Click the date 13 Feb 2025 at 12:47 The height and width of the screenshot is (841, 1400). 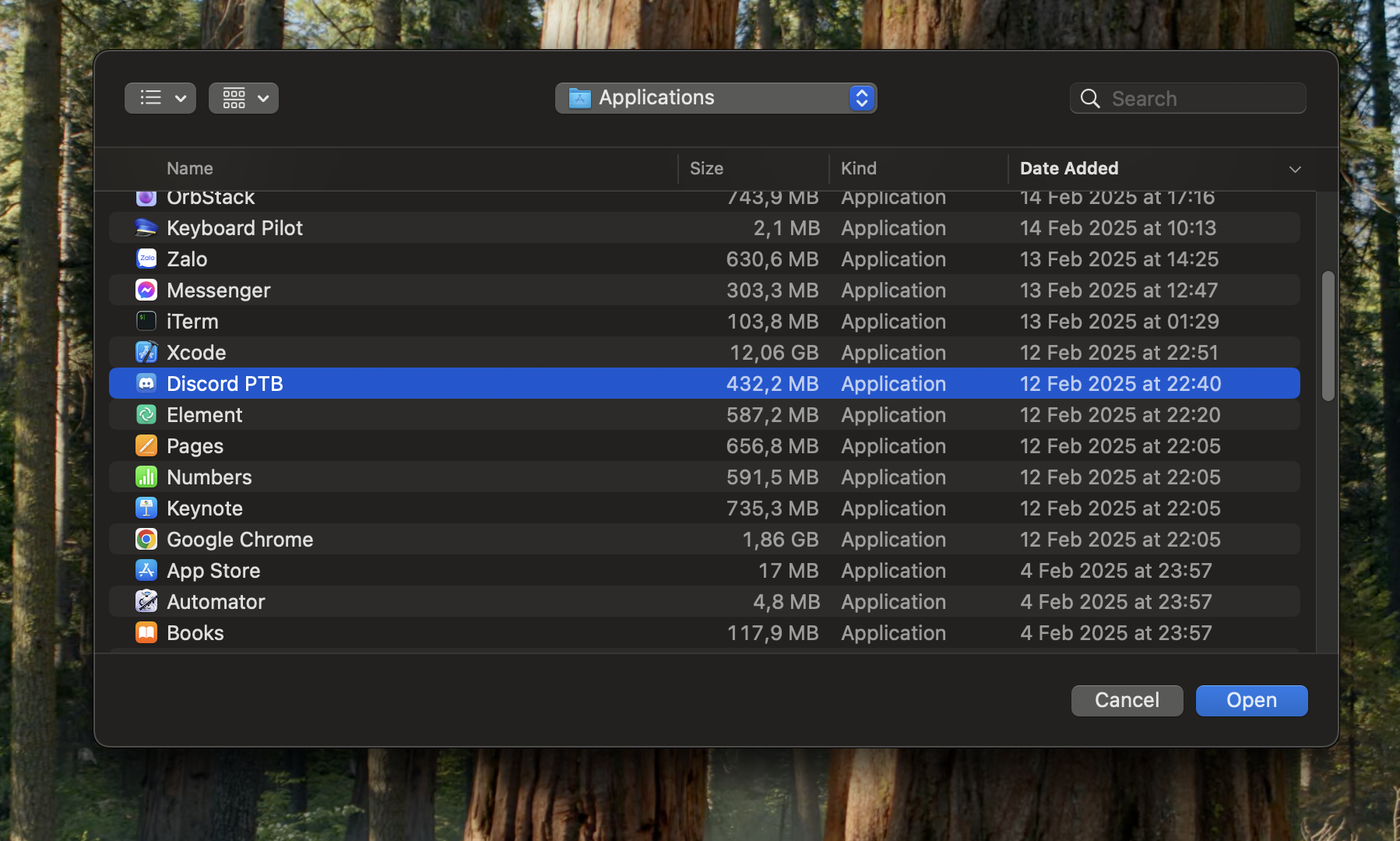1119,290
